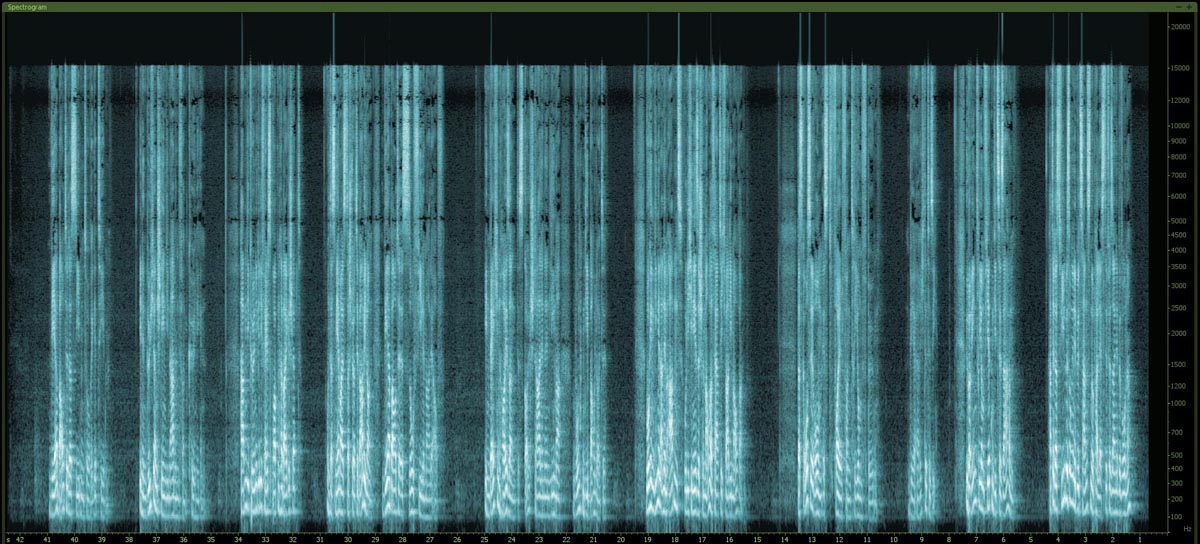Click the 26 second time axis label

457,538
